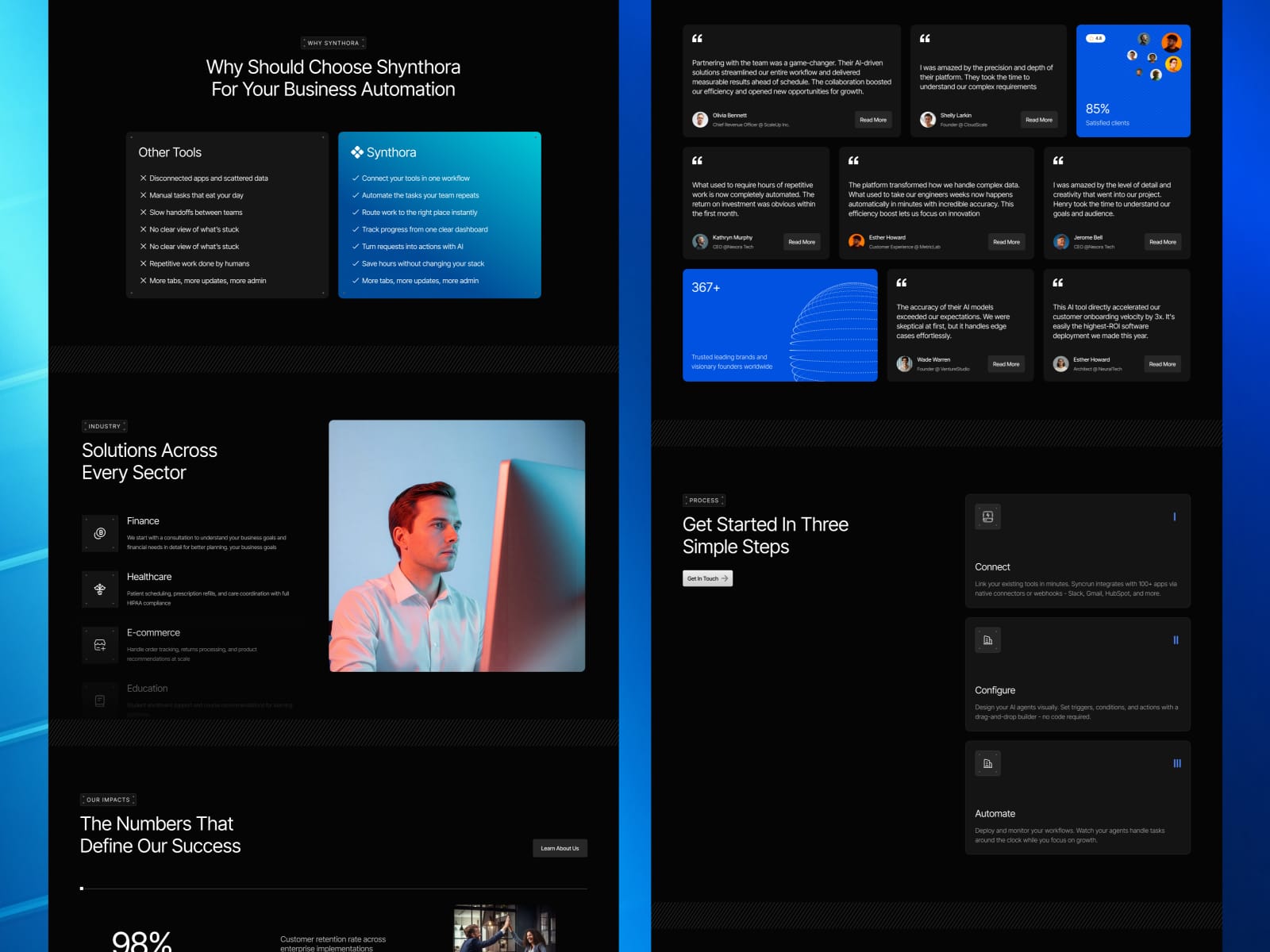Click Olivia Bennett's avatar
1270x952 pixels.
tap(700, 120)
